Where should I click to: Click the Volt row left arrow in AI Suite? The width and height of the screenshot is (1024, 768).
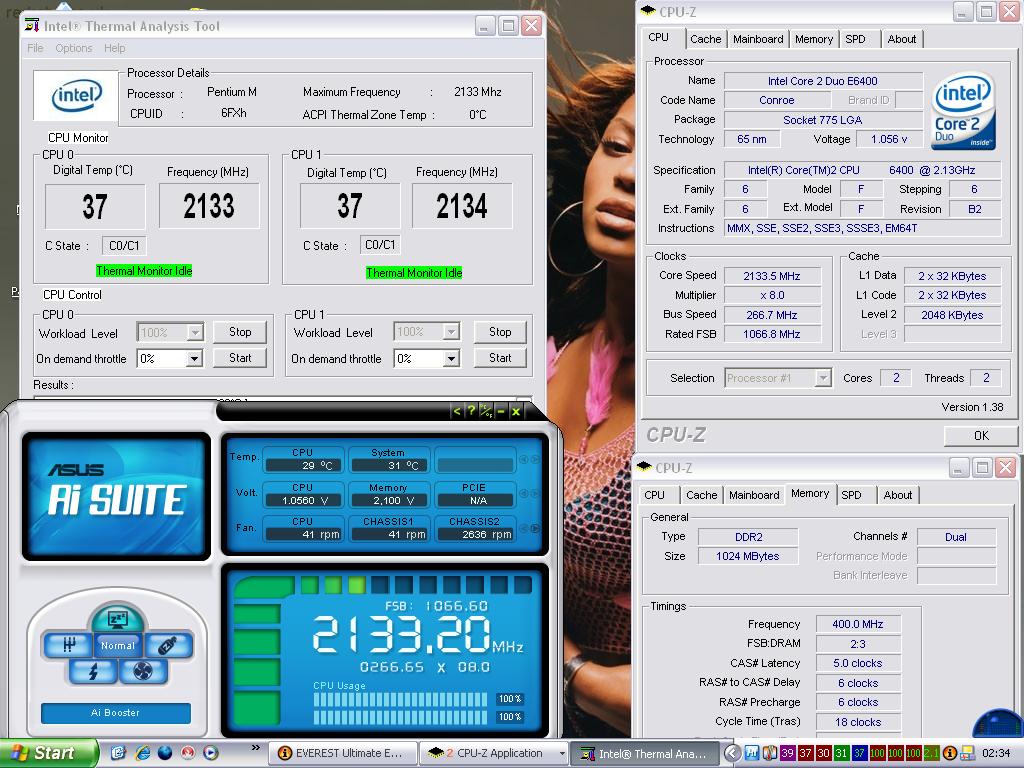[x=524, y=494]
